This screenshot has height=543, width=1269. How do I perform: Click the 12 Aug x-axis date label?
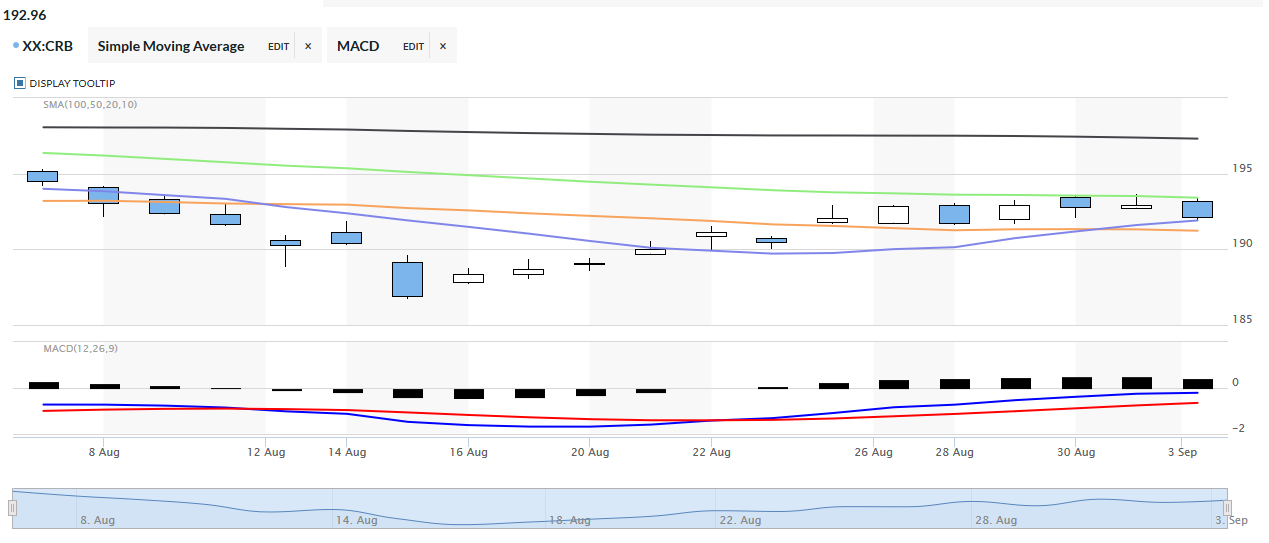point(265,453)
